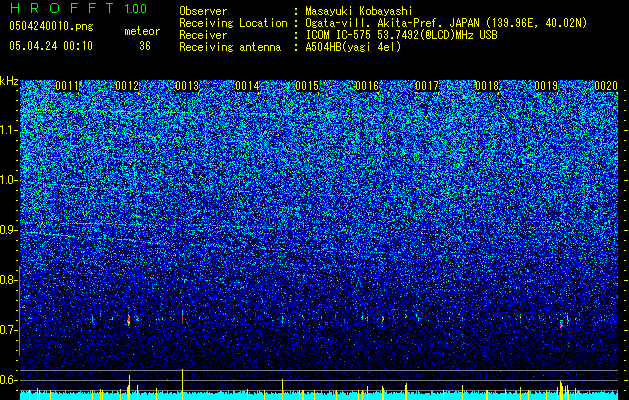The height and width of the screenshot is (400, 629).
Task: Select the filename 0504240010.png
Action: coord(51,26)
